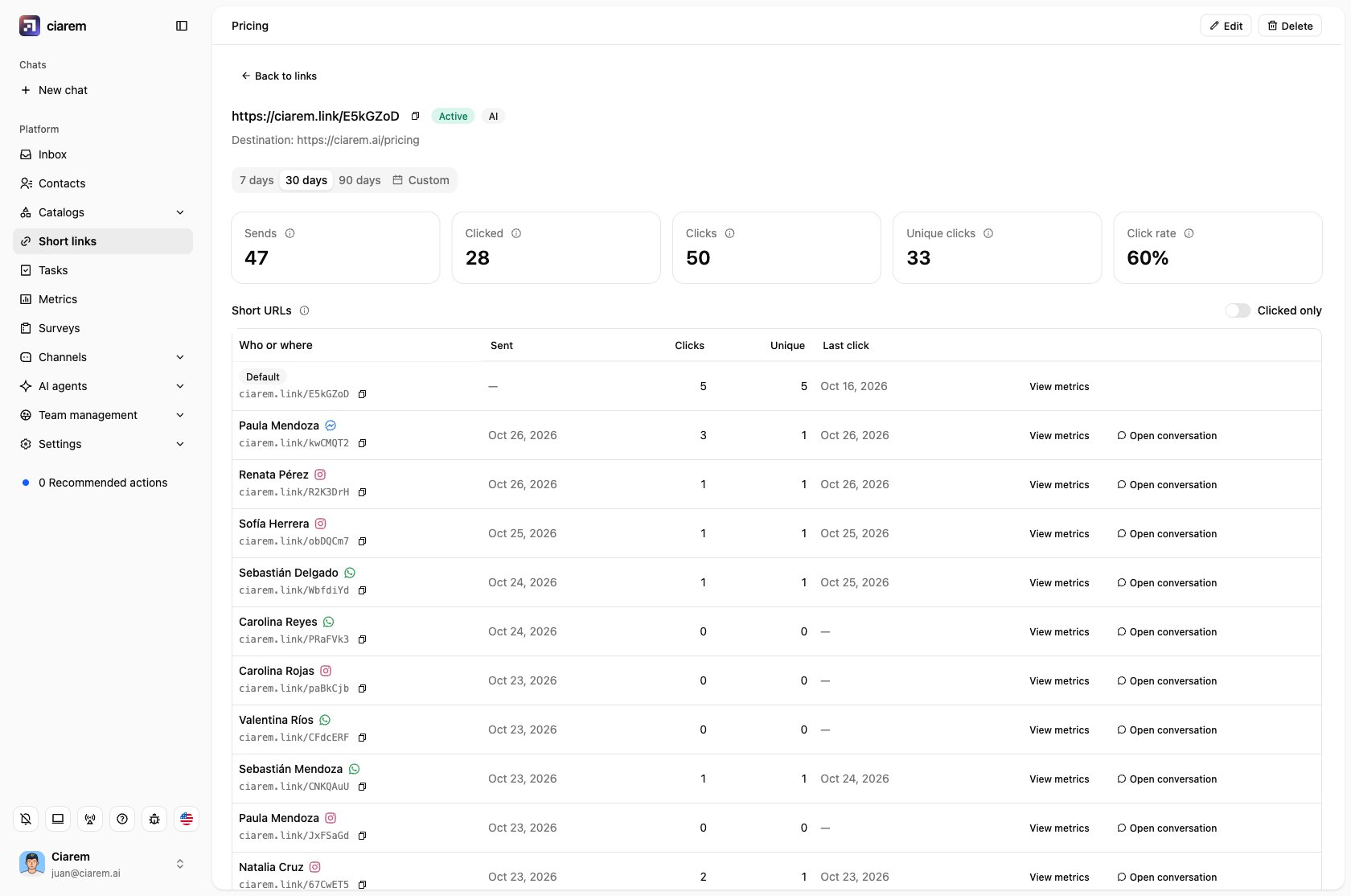The height and width of the screenshot is (896, 1351).
Task: Start a New chat
Action: 103,90
